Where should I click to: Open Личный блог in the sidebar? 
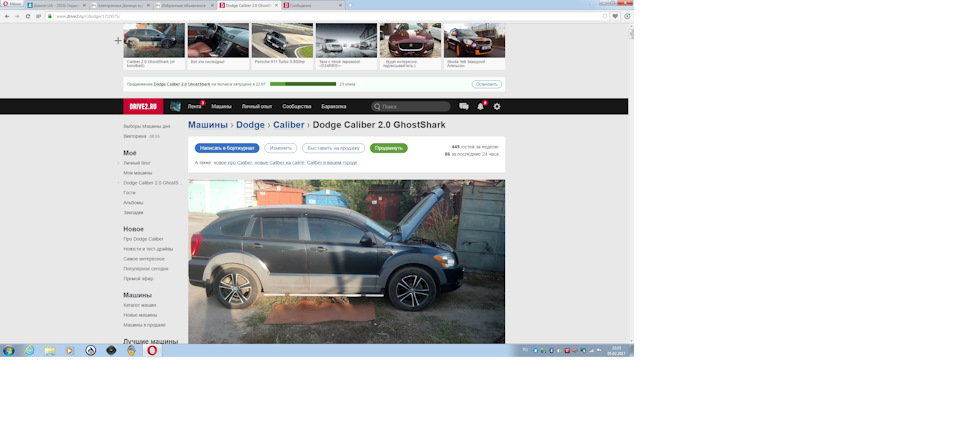point(137,163)
